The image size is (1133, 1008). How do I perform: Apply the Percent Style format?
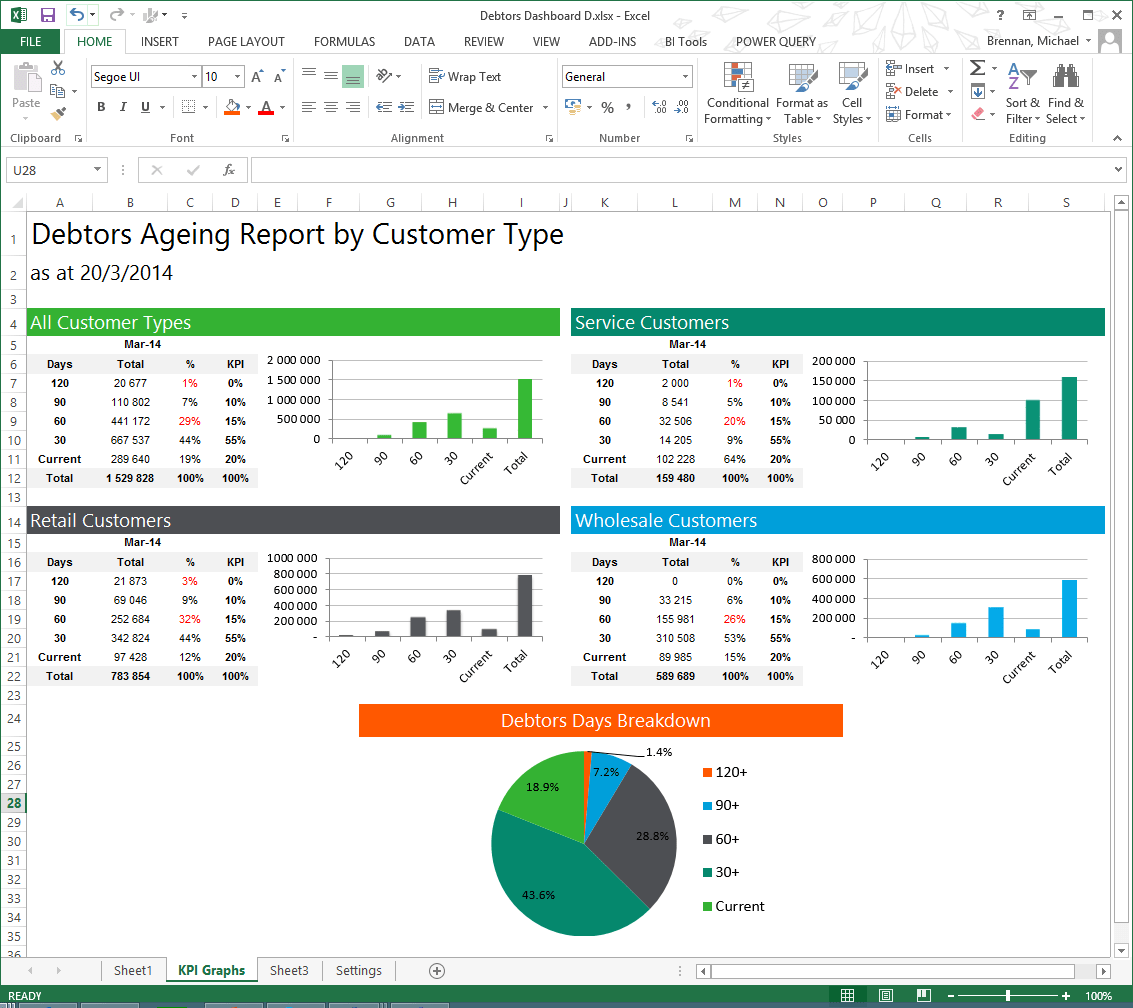coord(607,107)
